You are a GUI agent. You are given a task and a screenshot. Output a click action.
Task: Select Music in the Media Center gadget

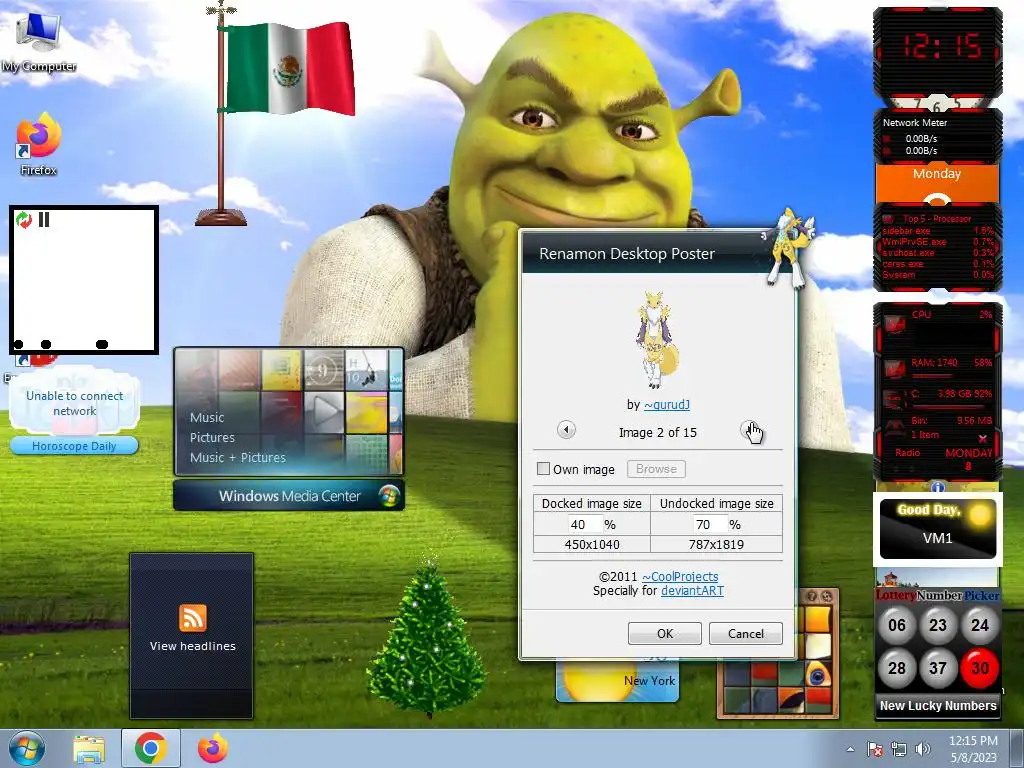[207, 417]
